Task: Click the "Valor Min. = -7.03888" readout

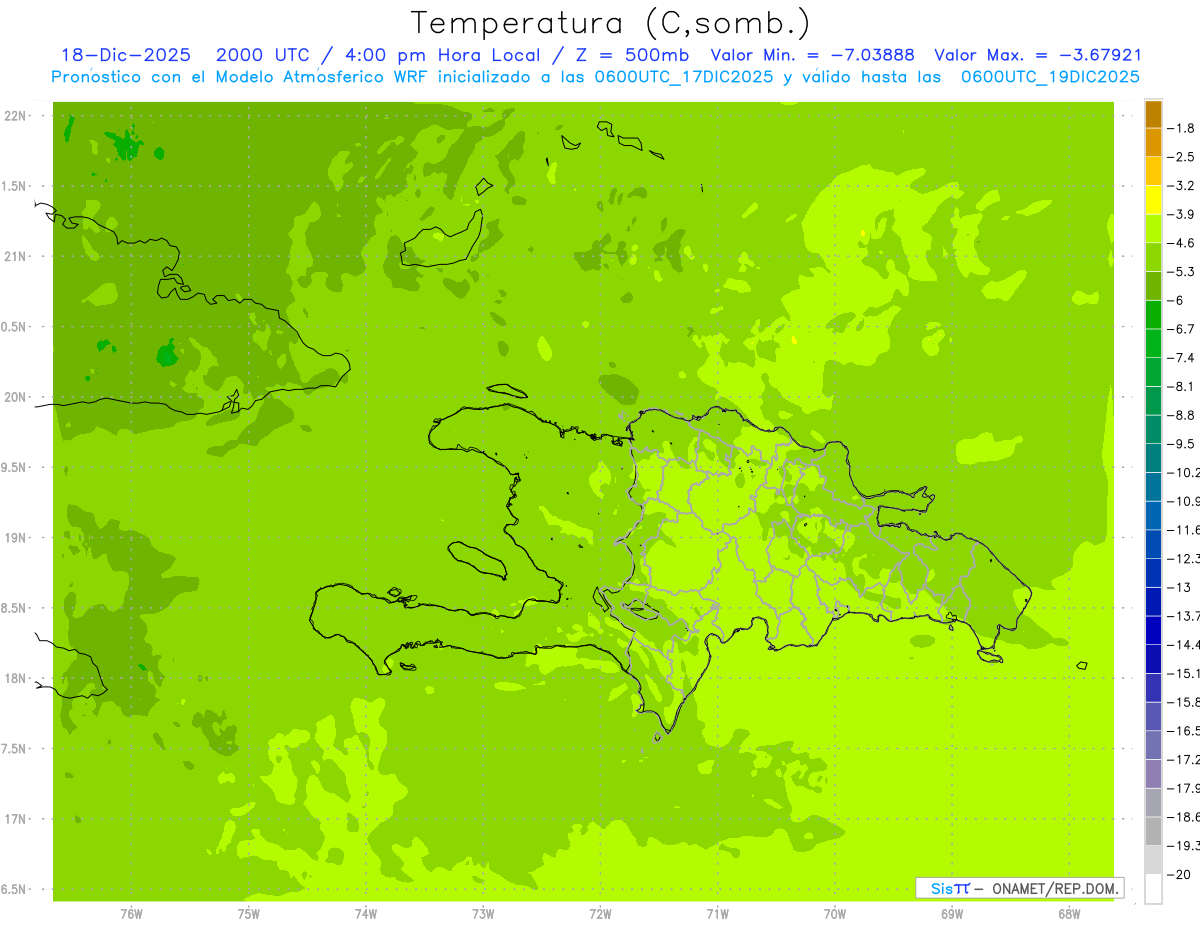Action: (x=813, y=55)
